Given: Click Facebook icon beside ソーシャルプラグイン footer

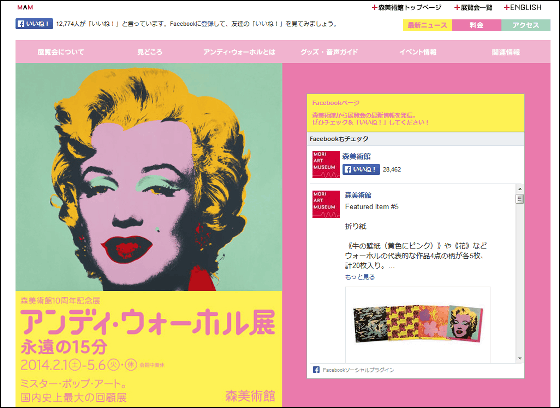Looking at the screenshot, I should [316, 369].
